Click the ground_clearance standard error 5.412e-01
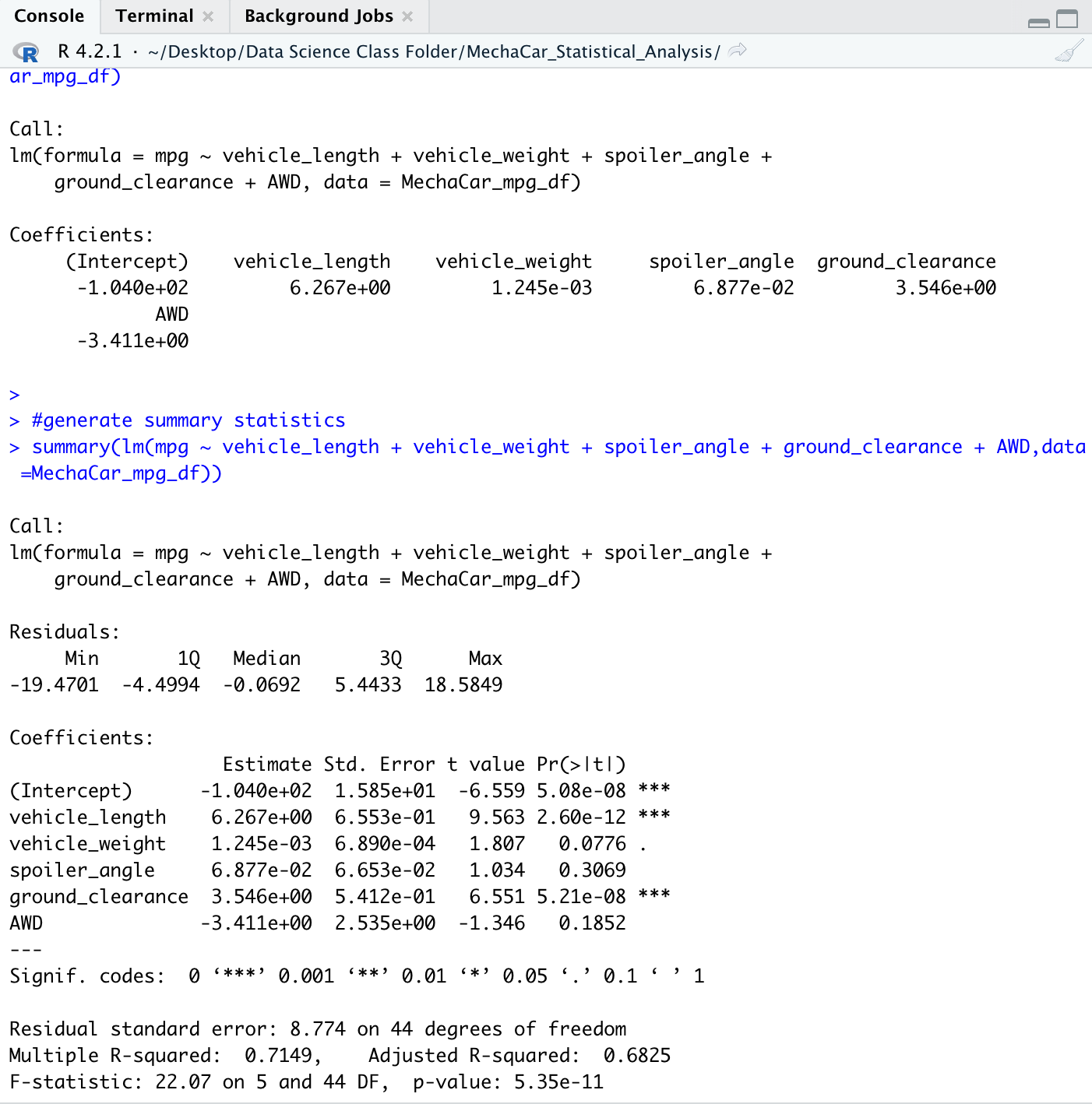 coord(385,897)
